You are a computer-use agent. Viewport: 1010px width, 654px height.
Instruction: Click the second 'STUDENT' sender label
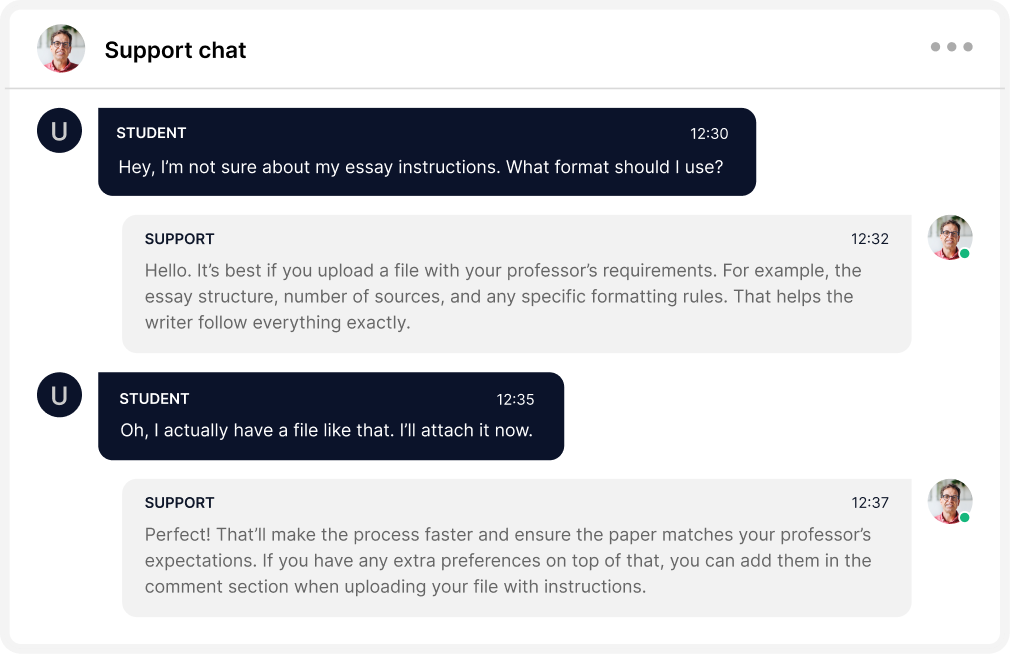(154, 399)
